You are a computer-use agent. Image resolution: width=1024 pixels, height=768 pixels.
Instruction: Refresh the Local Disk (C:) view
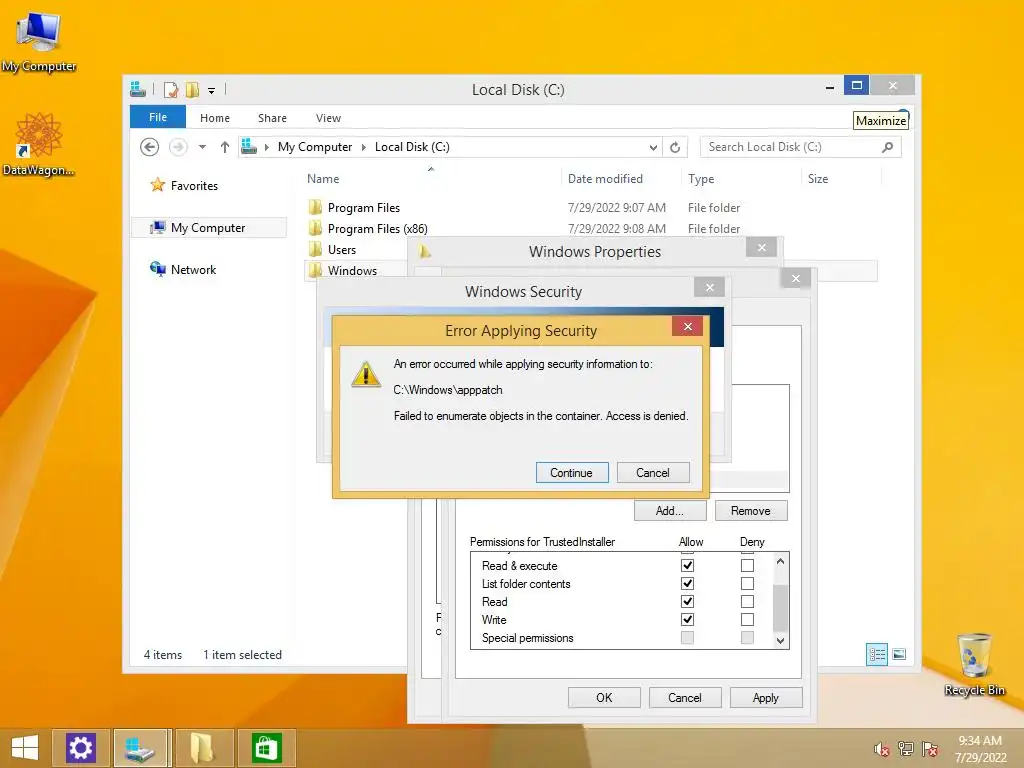tap(675, 148)
